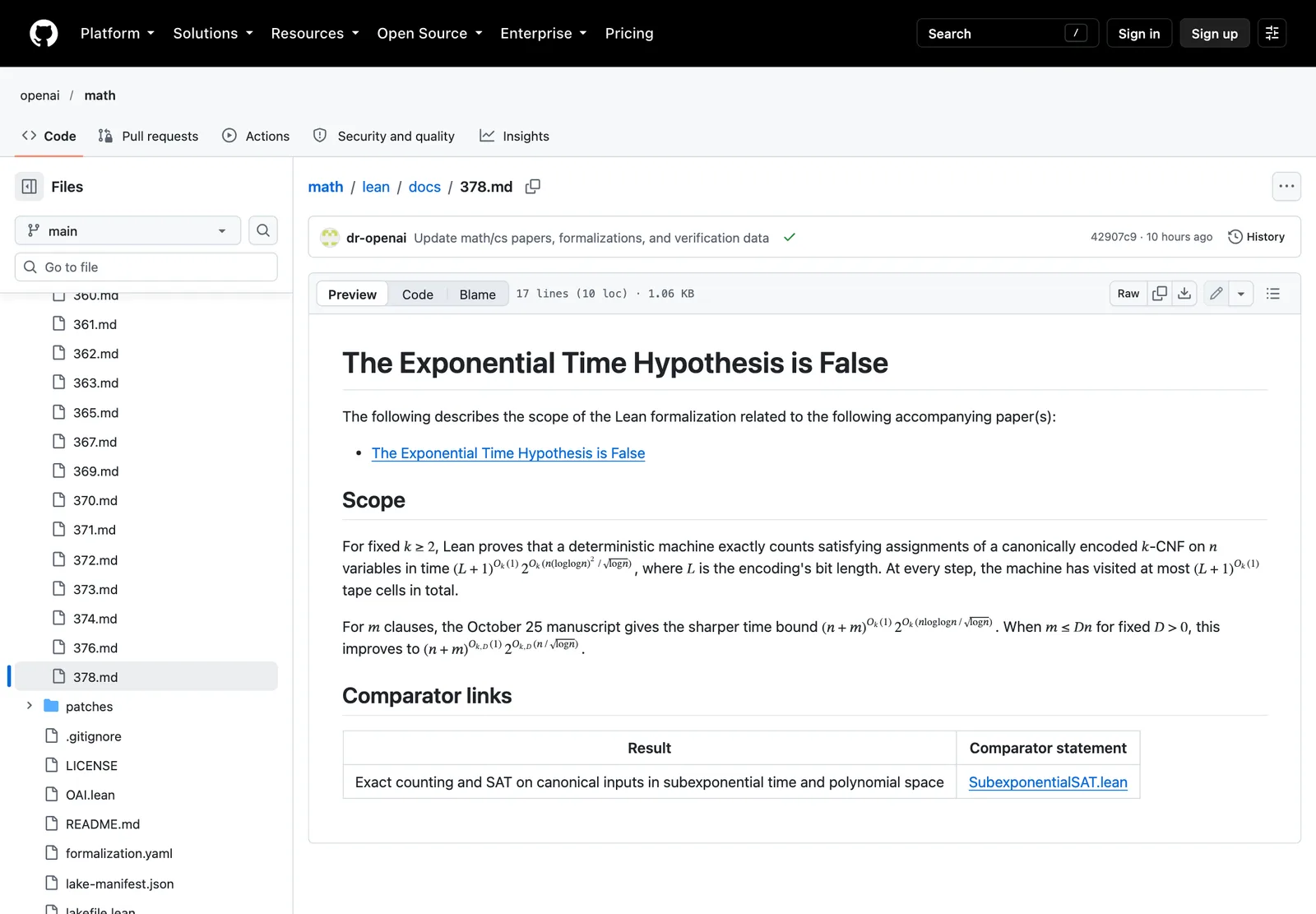Go to the Pricing page
This screenshot has height=914, width=1316.
[629, 34]
